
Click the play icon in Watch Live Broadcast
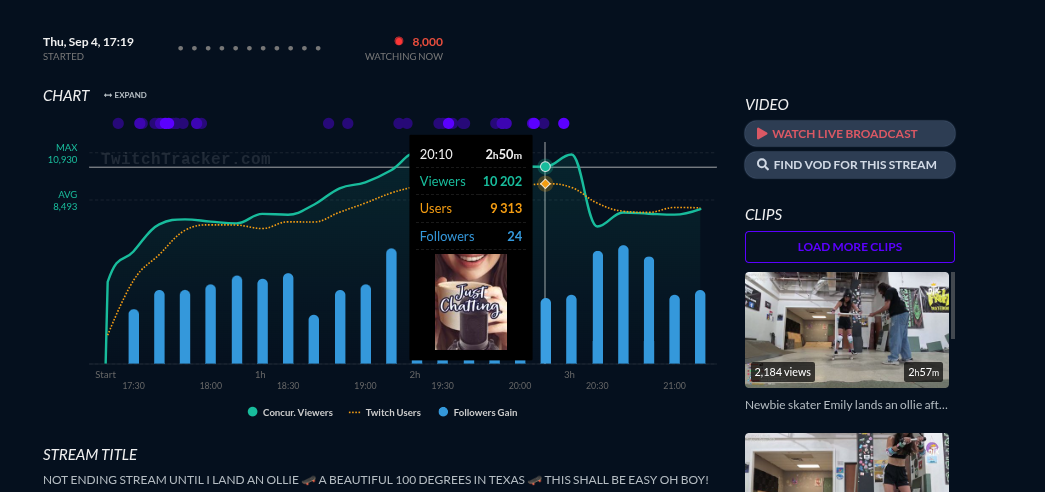tap(762, 133)
